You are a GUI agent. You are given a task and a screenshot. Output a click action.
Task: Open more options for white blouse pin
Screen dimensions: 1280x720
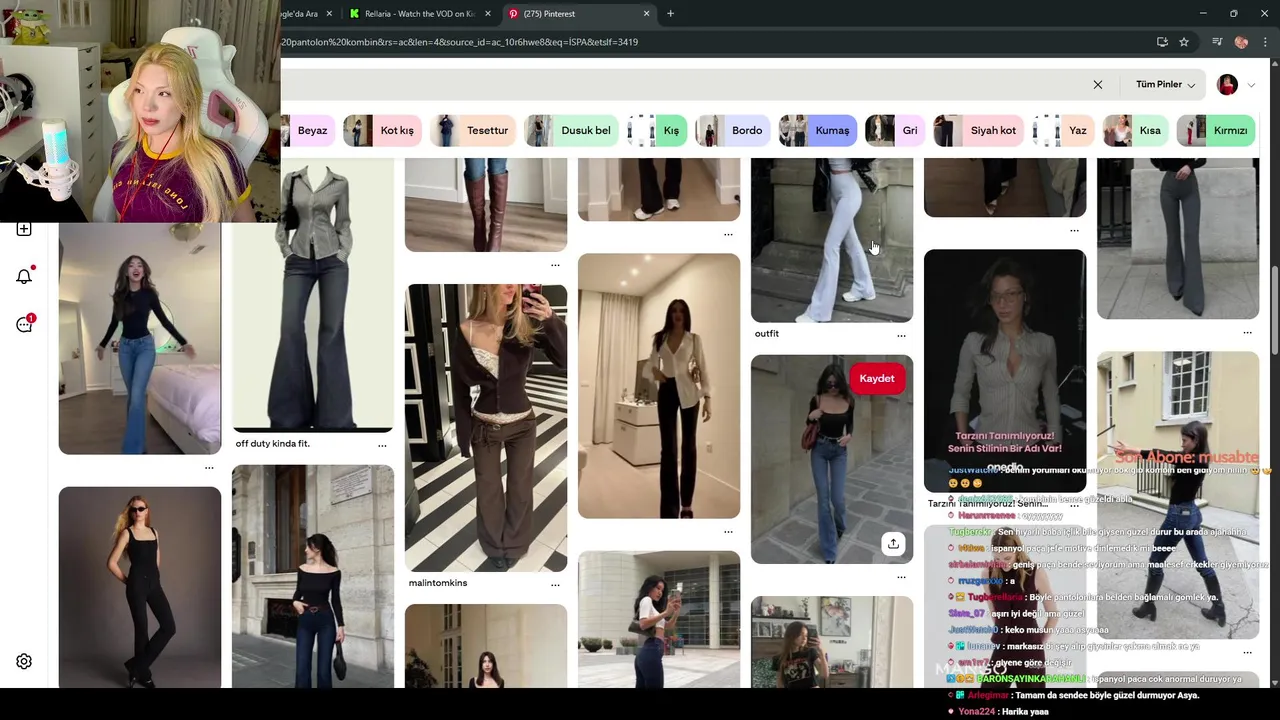[728, 532]
